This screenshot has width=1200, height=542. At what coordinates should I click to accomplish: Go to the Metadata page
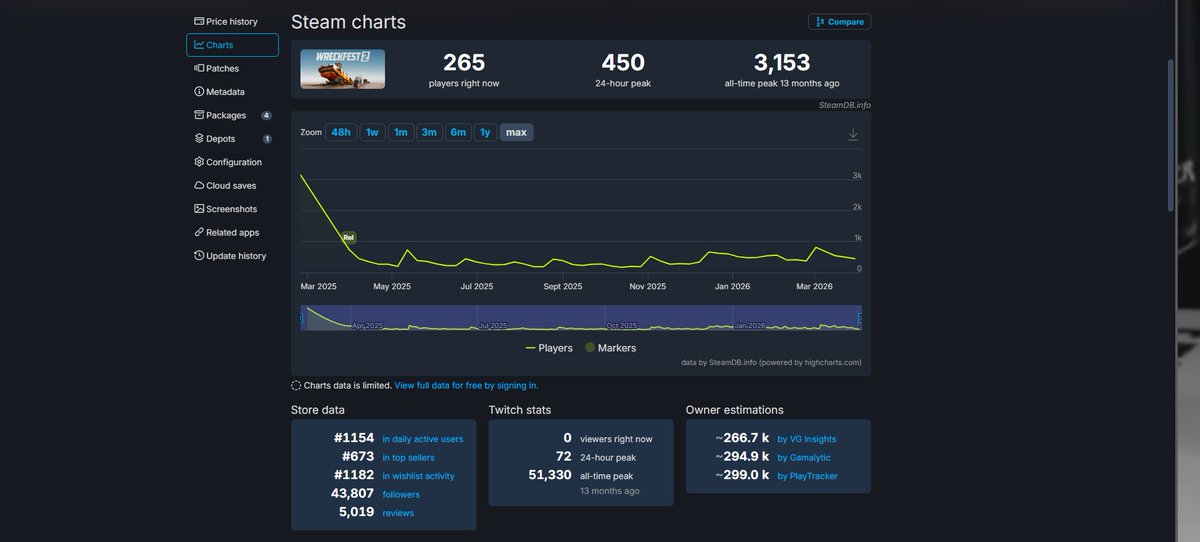pyautogui.click(x=232, y=92)
